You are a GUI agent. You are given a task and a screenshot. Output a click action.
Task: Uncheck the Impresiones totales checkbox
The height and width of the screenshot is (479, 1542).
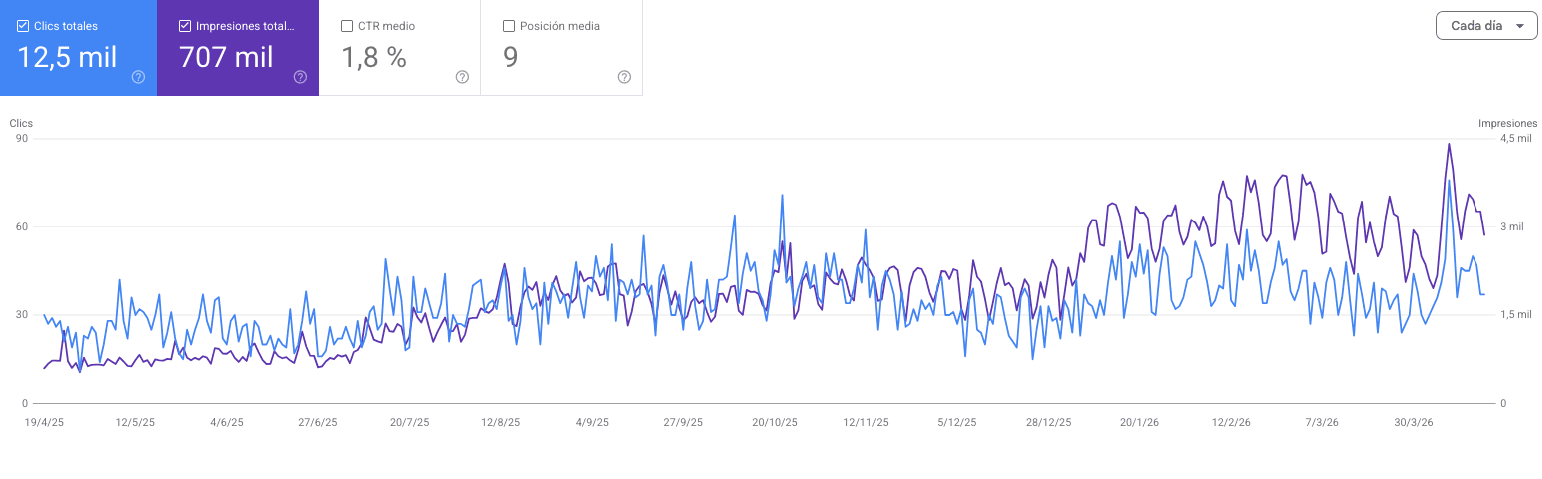(185, 26)
